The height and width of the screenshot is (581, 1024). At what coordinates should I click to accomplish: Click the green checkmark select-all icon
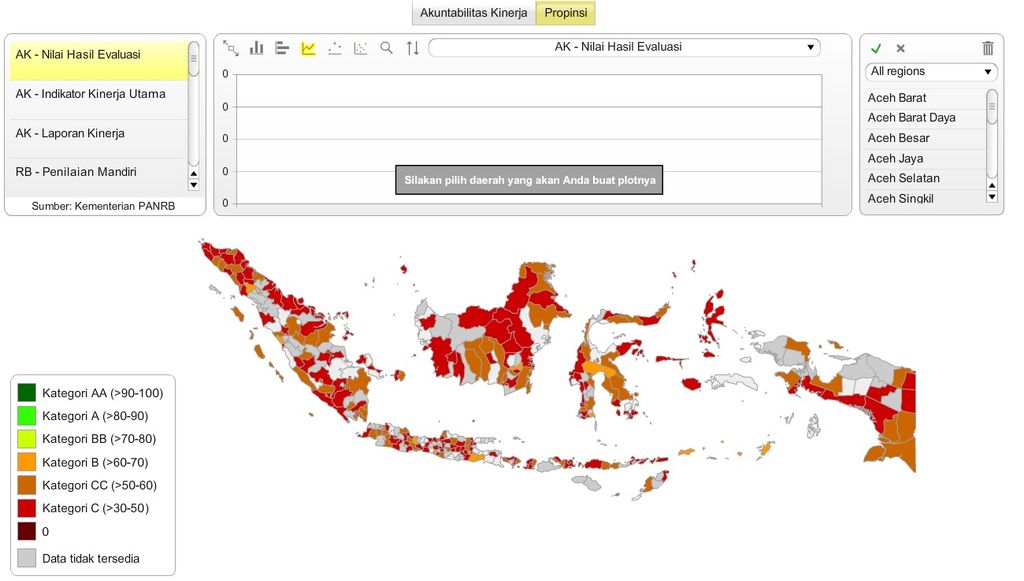[x=876, y=48]
